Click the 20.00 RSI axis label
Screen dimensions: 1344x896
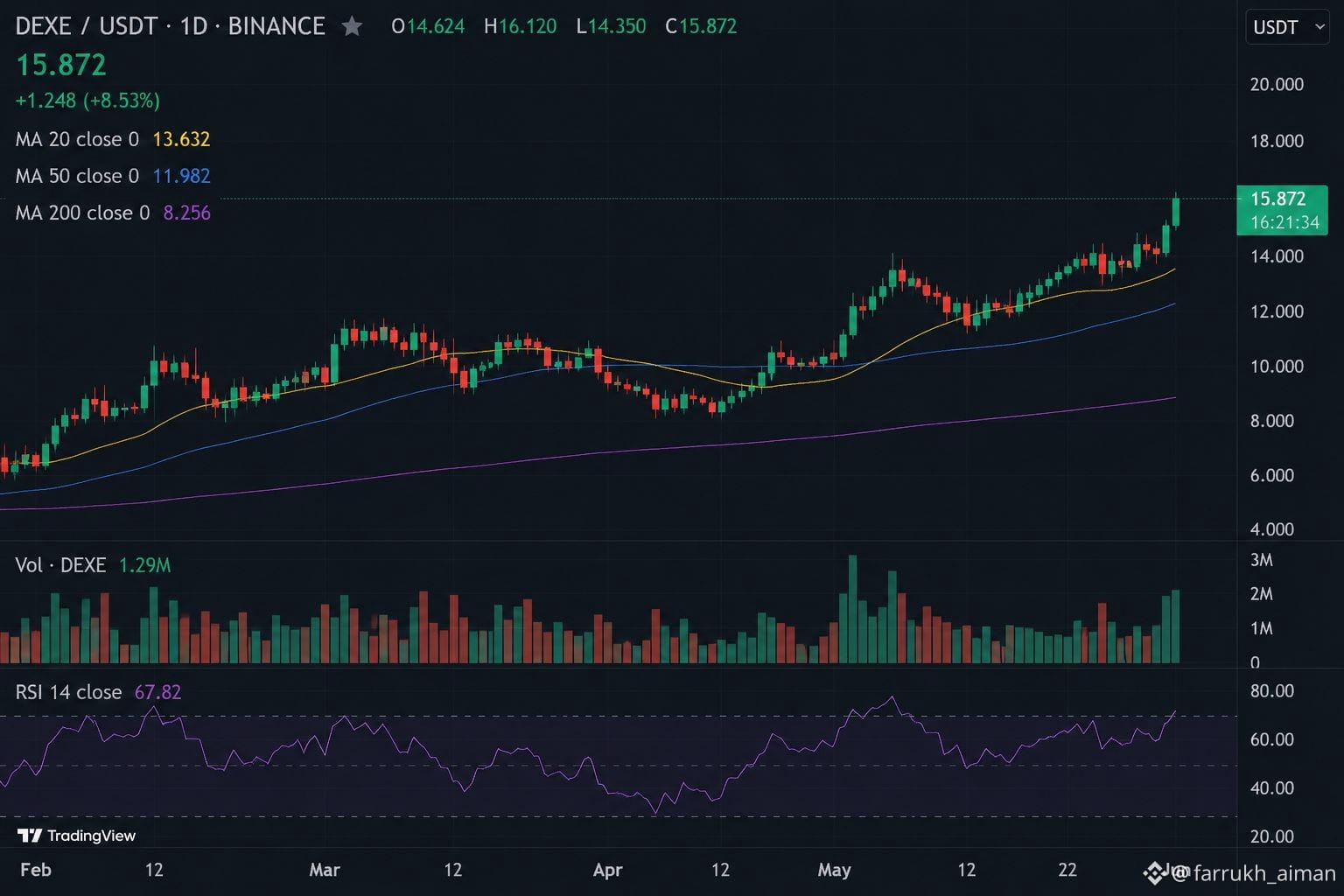(x=1271, y=836)
